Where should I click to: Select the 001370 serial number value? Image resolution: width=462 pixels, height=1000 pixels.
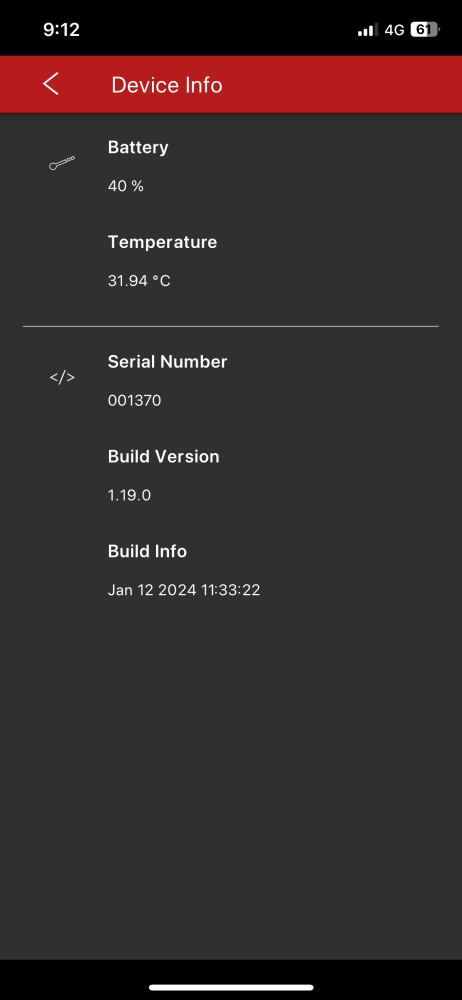coord(135,401)
